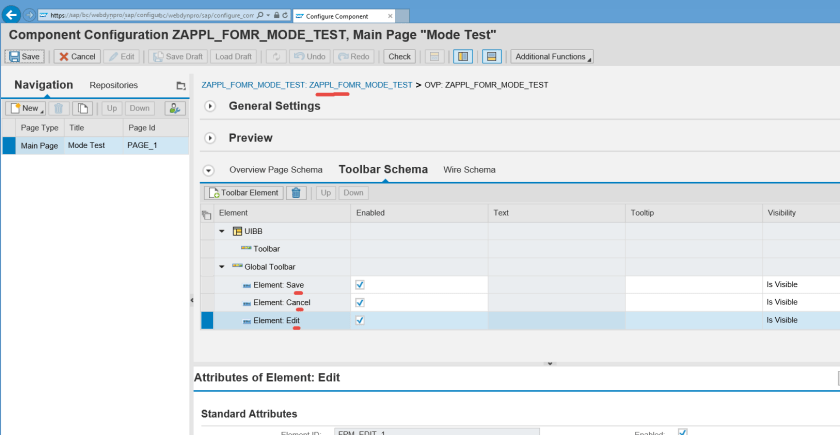
Task: Click the Mode Test title cell
Action: click(x=94, y=146)
